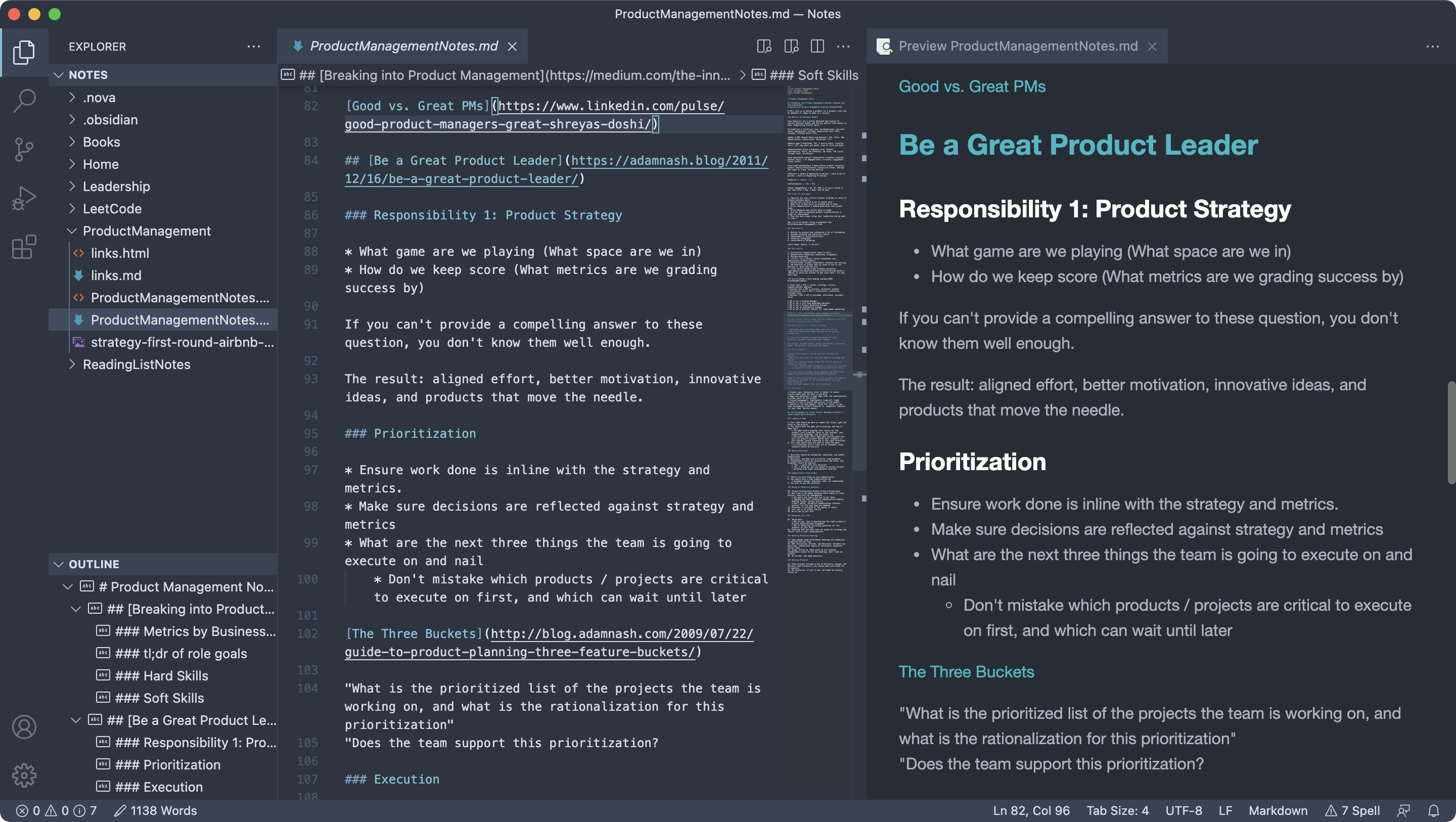Viewport: 1456px width, 822px height.
Task: Change language mode from Markdown in status bar
Action: 1278,811
